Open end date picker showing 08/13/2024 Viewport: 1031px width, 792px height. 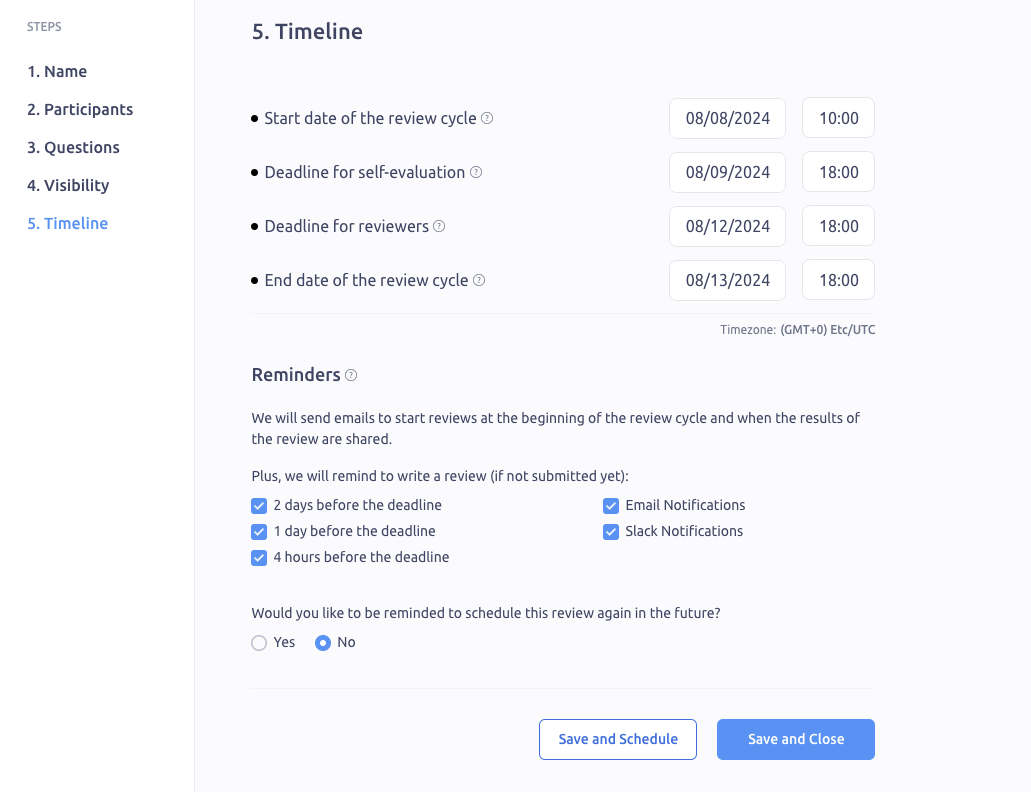coord(727,280)
